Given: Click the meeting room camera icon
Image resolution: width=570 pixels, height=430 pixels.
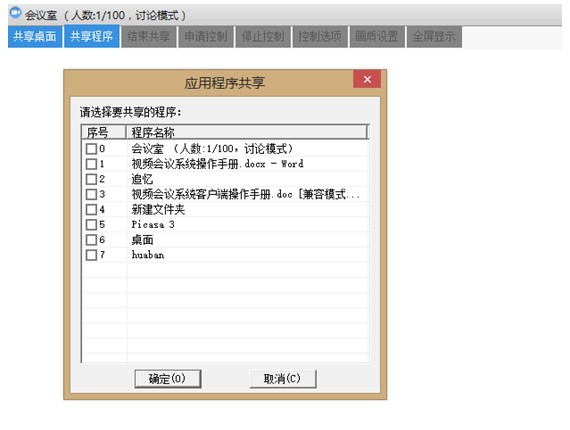Looking at the screenshot, I should (16, 13).
